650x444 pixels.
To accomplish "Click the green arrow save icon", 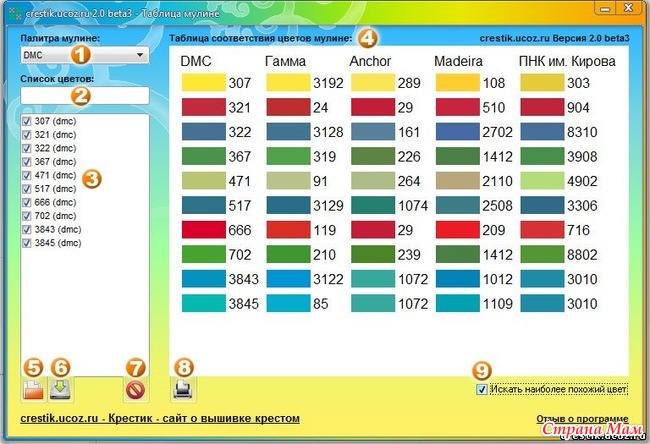I will 60,391.
